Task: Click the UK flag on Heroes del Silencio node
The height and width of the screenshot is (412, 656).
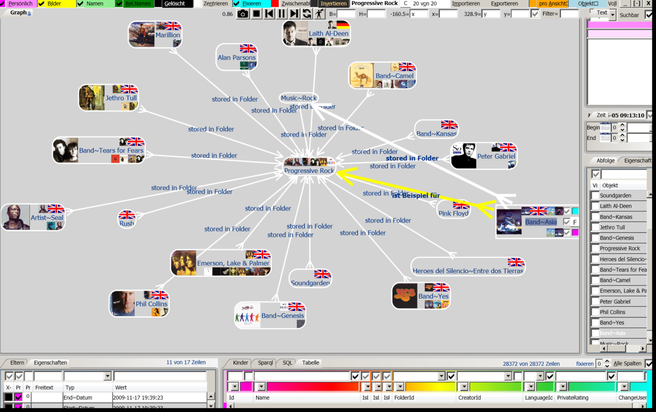Action: [516, 262]
